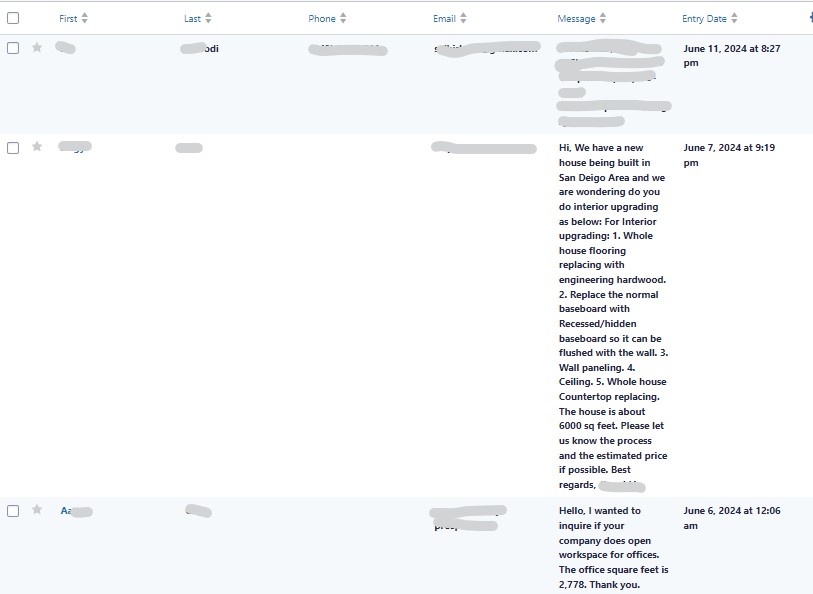The image size is (813, 594).
Task: Click the Message column header label
Action: click(x=576, y=19)
